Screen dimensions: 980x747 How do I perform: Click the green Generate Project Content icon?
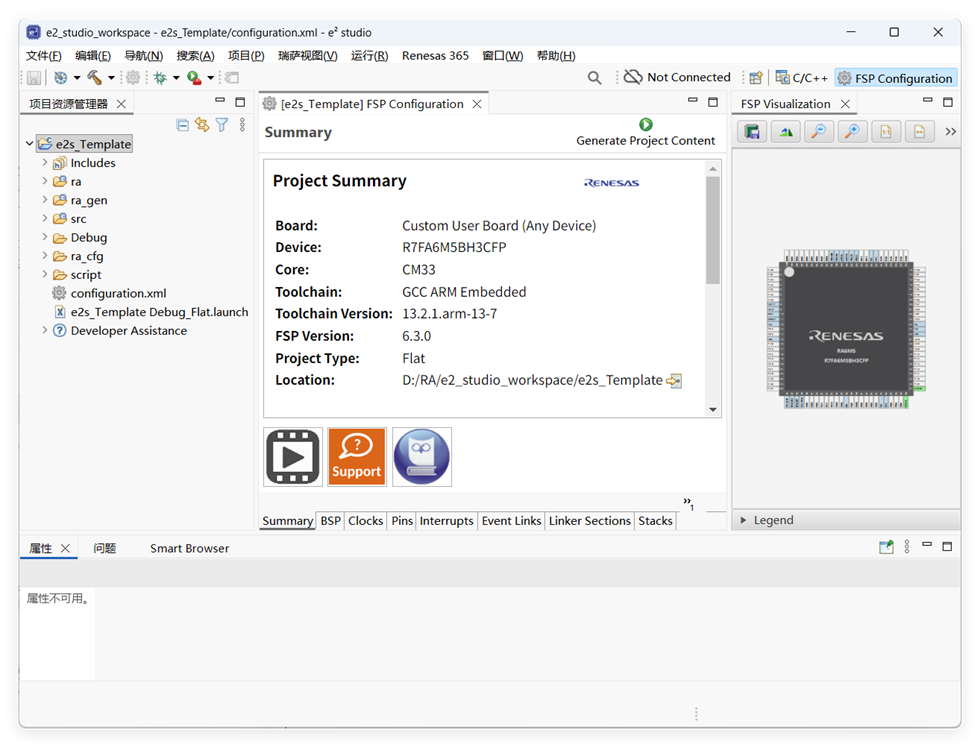point(646,124)
